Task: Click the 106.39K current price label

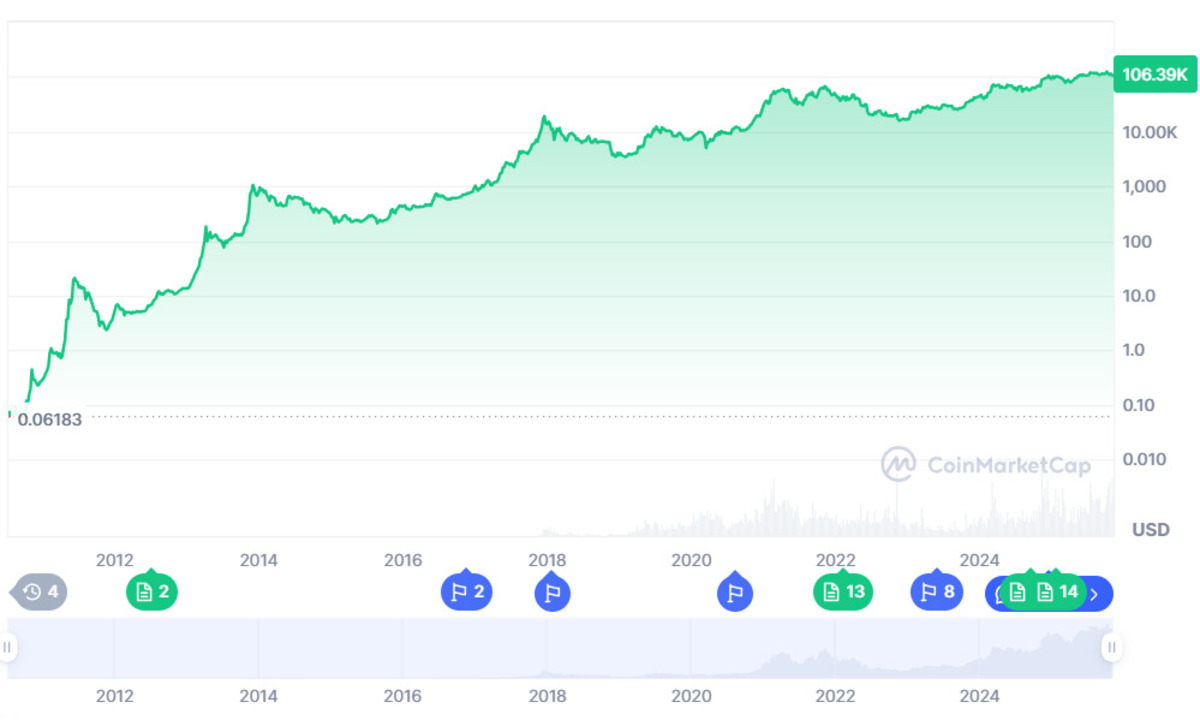Action: tap(1154, 74)
